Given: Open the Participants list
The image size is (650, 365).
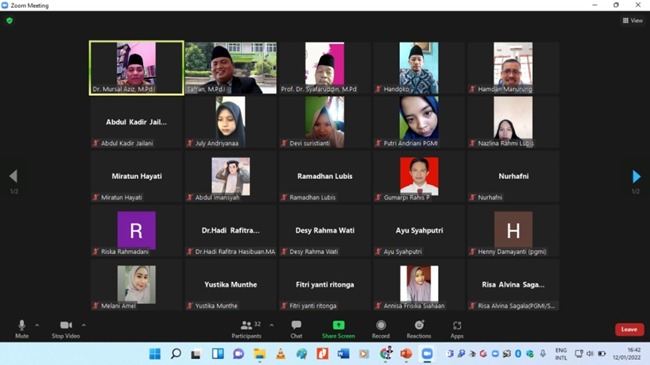Looking at the screenshot, I should coord(247,329).
